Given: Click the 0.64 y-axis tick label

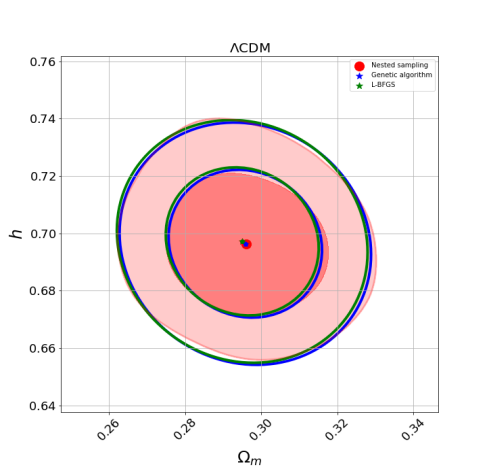Looking at the screenshot, I should (43, 406).
